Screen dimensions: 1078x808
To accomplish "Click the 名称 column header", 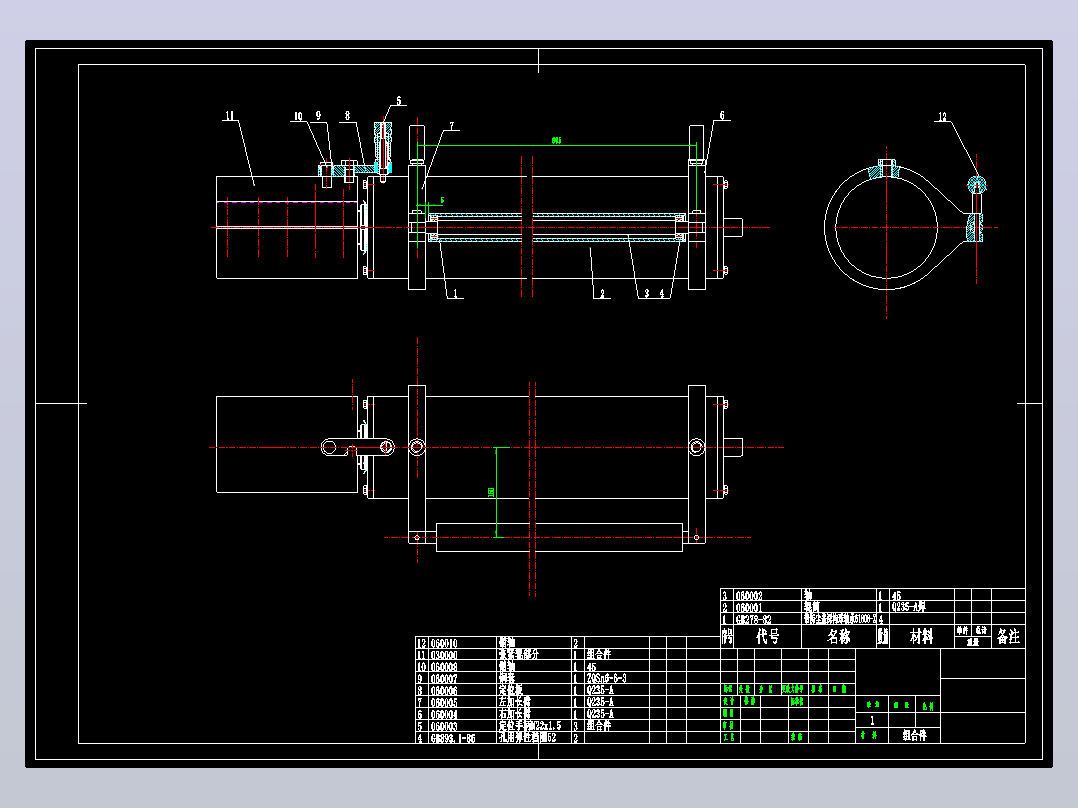I will tap(839, 637).
